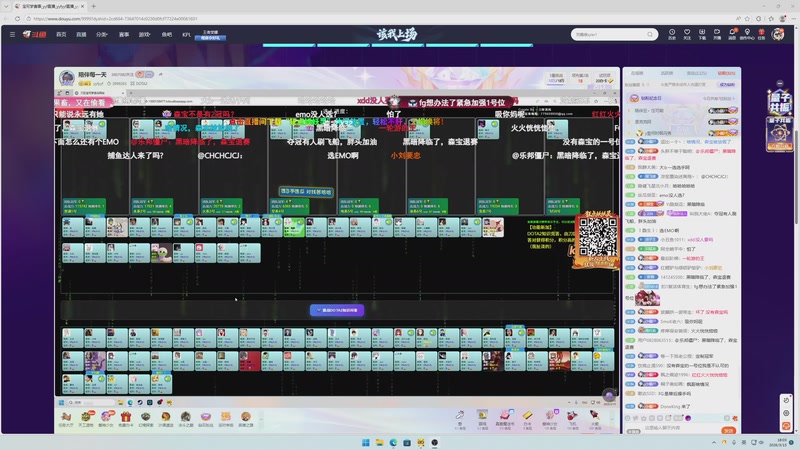Open the 下载 download icon
Viewport: 800px width, 450px height.
click(x=702, y=34)
